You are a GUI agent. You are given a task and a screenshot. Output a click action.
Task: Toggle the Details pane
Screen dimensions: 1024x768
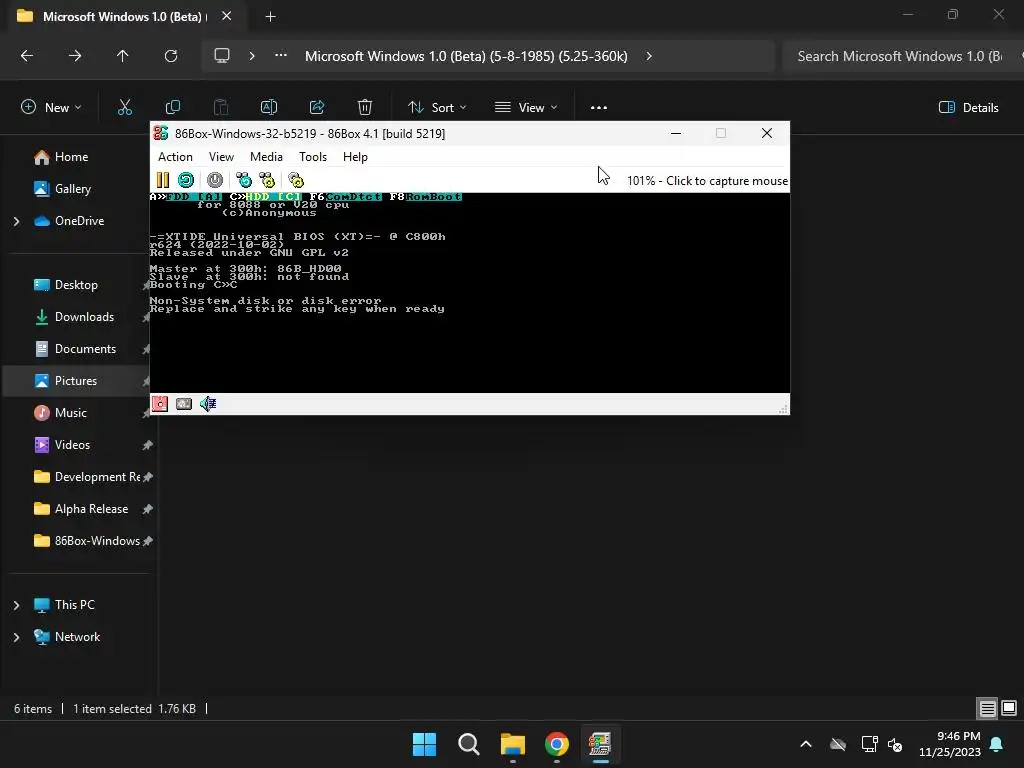tap(968, 108)
